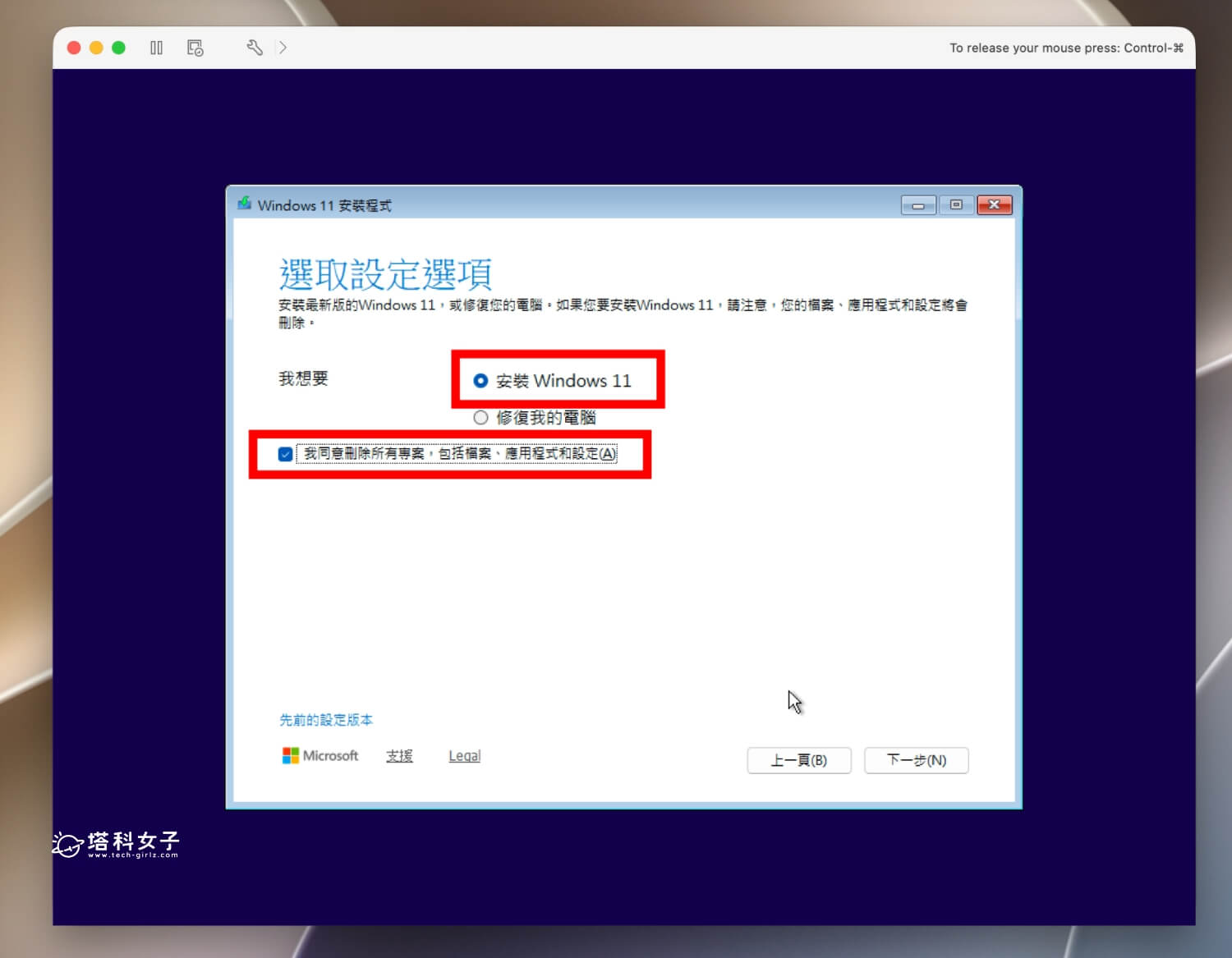This screenshot has height=958, width=1232.
Task: Toggle the 我同意刪除所有專案 checkbox
Action: pyautogui.click(x=286, y=454)
